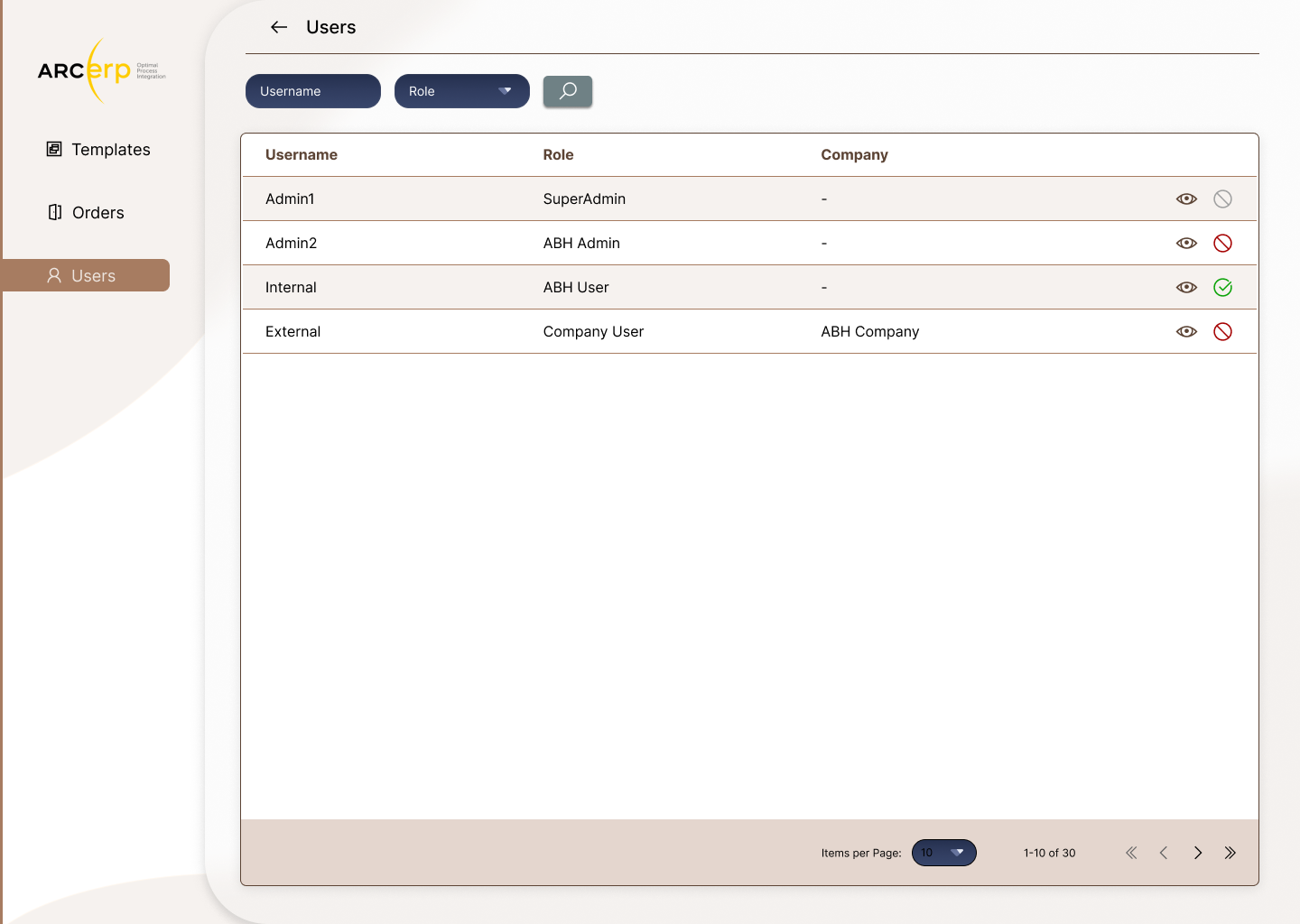This screenshot has width=1300, height=924.
Task: Click the Role column header
Action: pyautogui.click(x=559, y=155)
